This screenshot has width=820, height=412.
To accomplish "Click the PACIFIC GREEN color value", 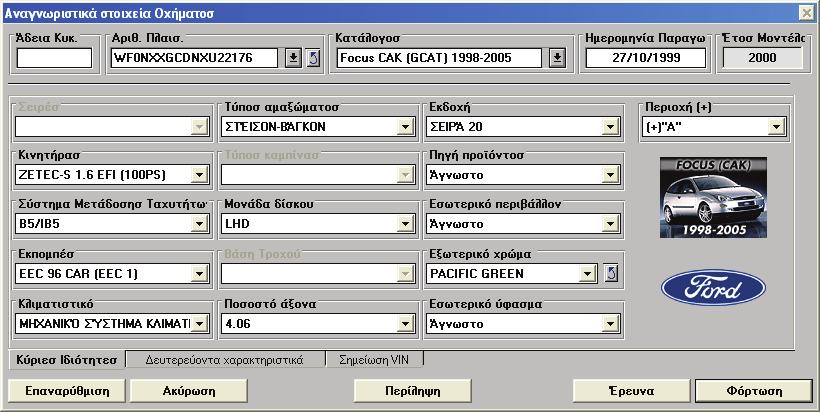I will [476, 273].
